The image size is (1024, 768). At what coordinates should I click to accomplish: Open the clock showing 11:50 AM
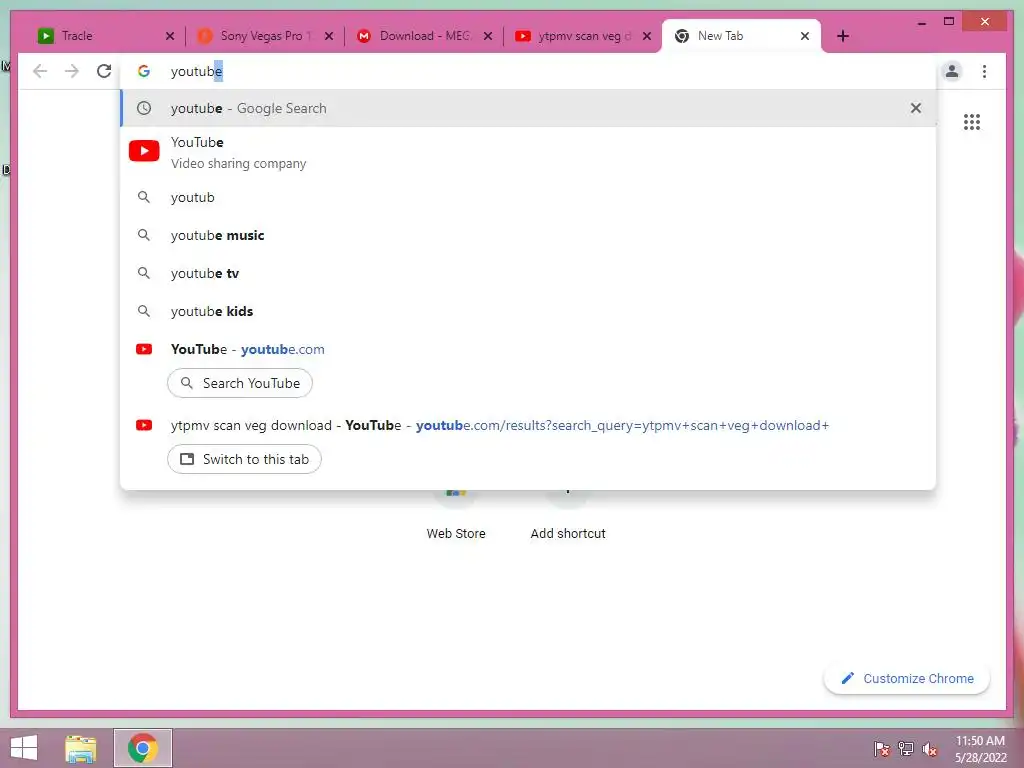pos(980,749)
